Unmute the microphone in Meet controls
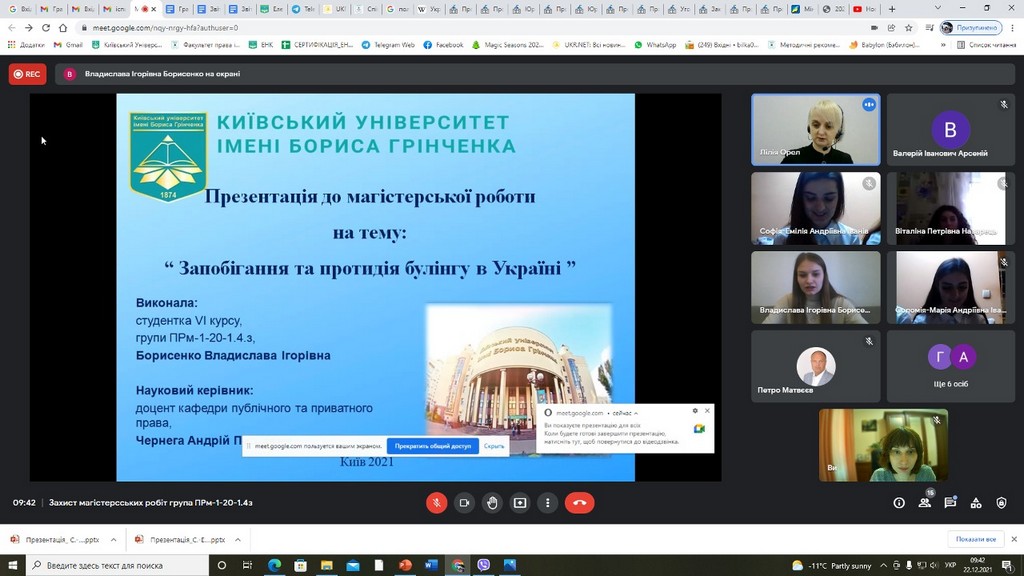The width and height of the screenshot is (1024, 576). pos(436,503)
